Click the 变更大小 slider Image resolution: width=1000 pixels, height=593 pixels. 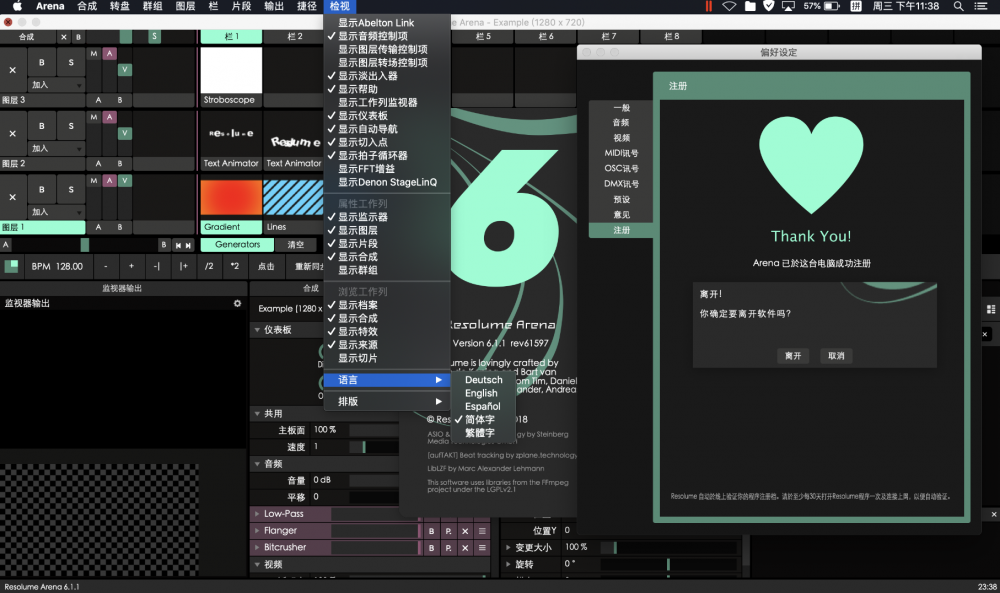coord(669,548)
